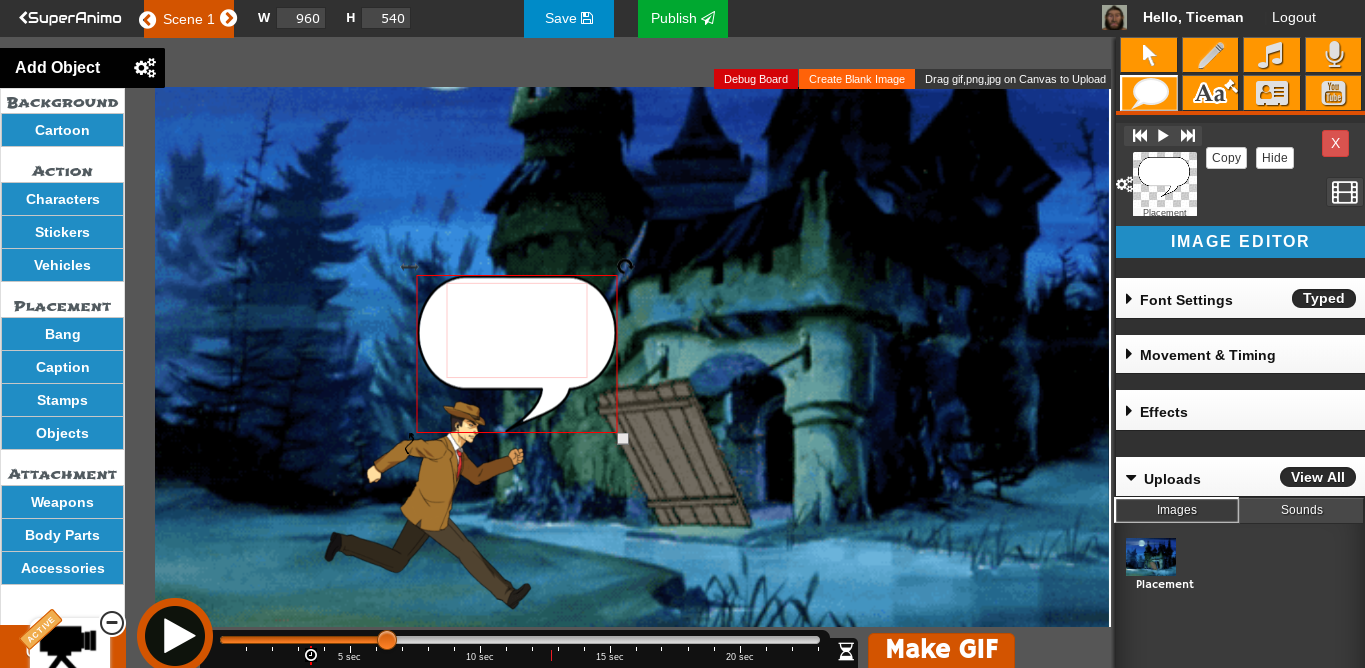Click the Hide button
Viewport: 1365px width, 668px height.
coord(1274,158)
